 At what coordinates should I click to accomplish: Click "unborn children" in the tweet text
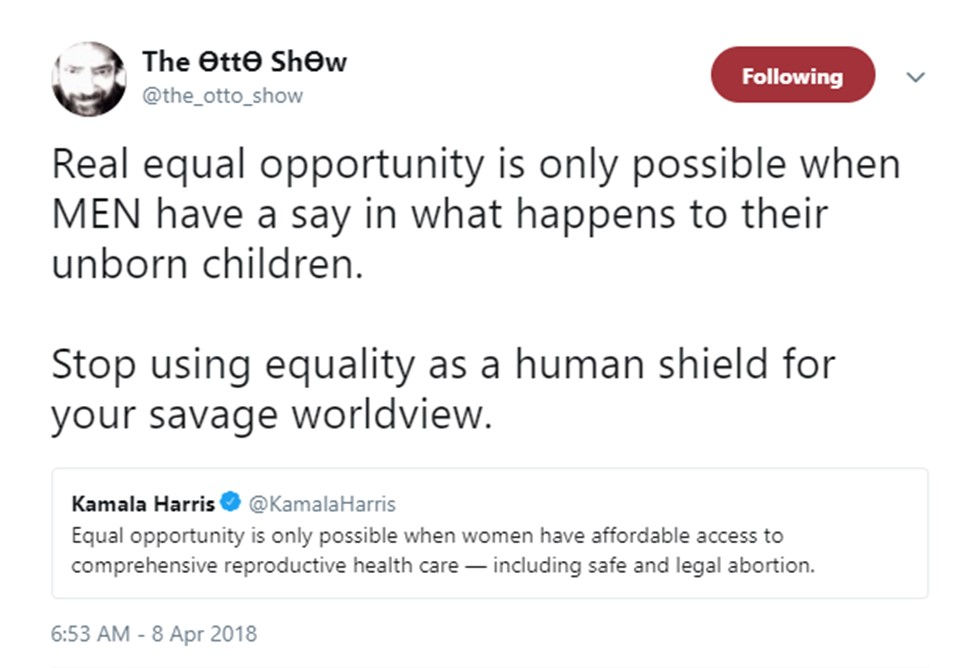(x=205, y=267)
